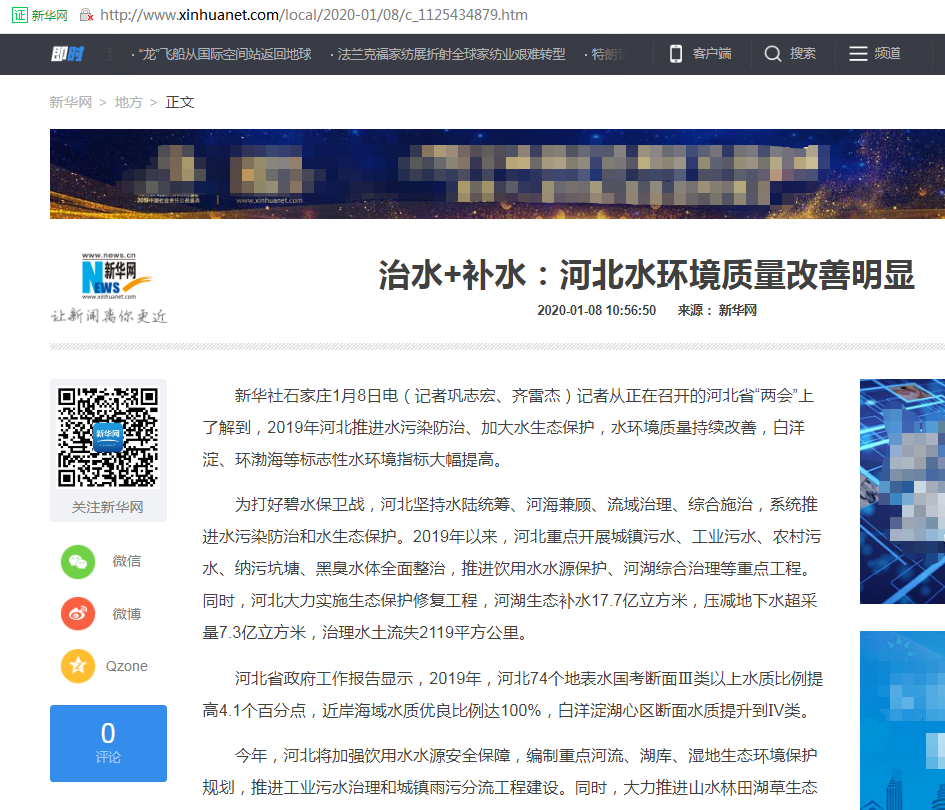The image size is (945, 810).
Task: Click the WeChat share icon
Action: click(x=78, y=561)
